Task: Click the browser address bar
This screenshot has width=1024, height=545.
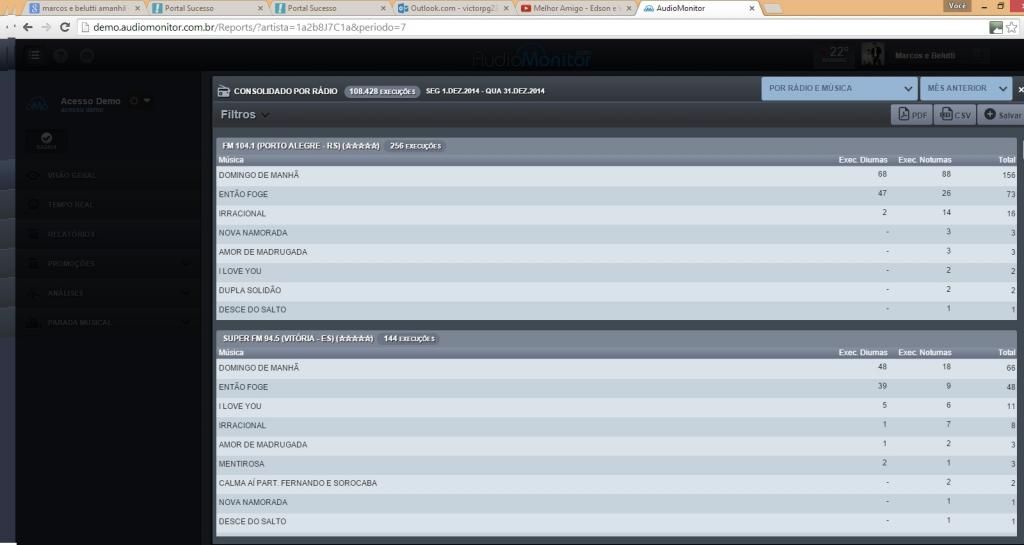Action: [500, 27]
